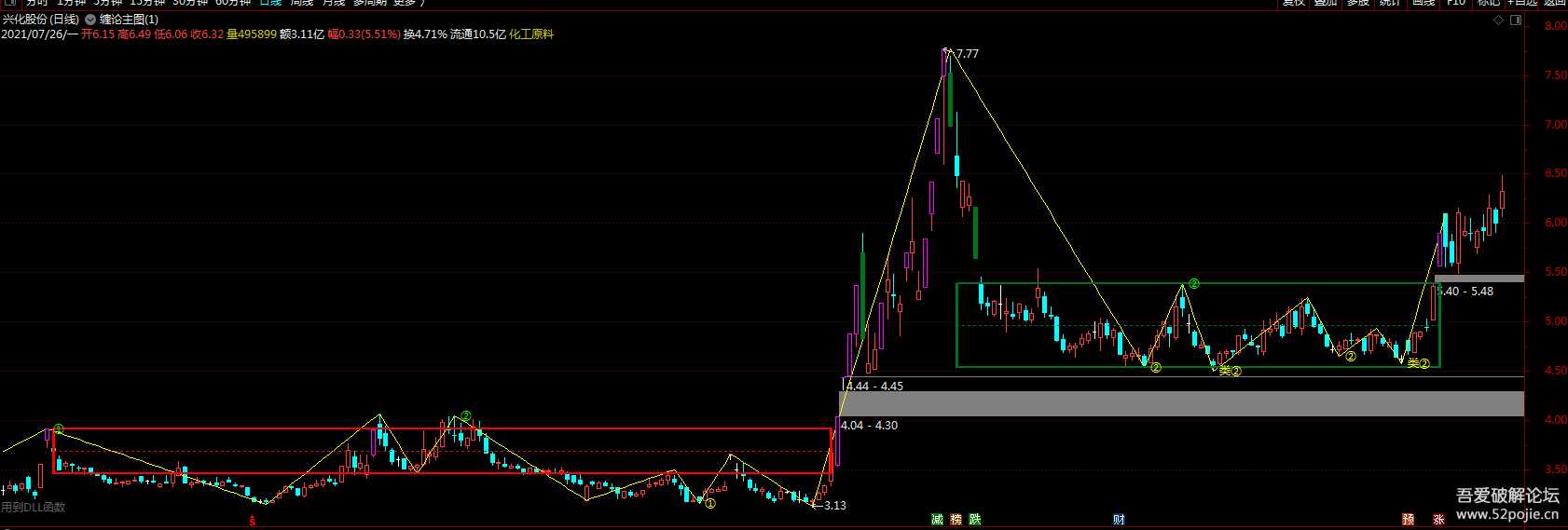1568x530 pixels.
Task: Click the 预 event marker on the timeline
Action: tap(1408, 520)
